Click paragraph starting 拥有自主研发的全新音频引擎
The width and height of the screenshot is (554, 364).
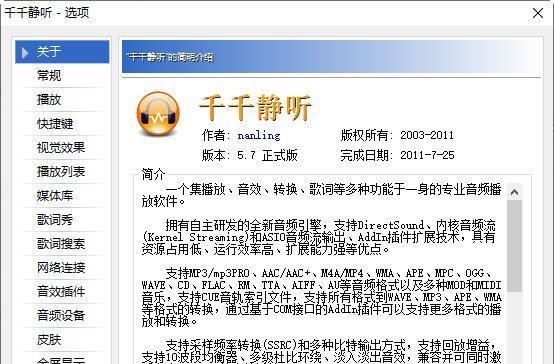[319, 237]
